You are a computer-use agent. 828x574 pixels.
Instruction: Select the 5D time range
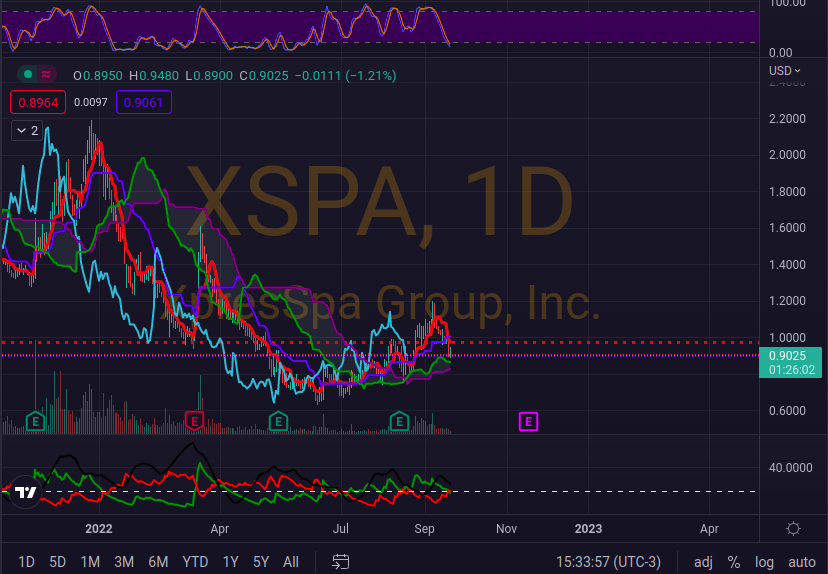coord(58,561)
